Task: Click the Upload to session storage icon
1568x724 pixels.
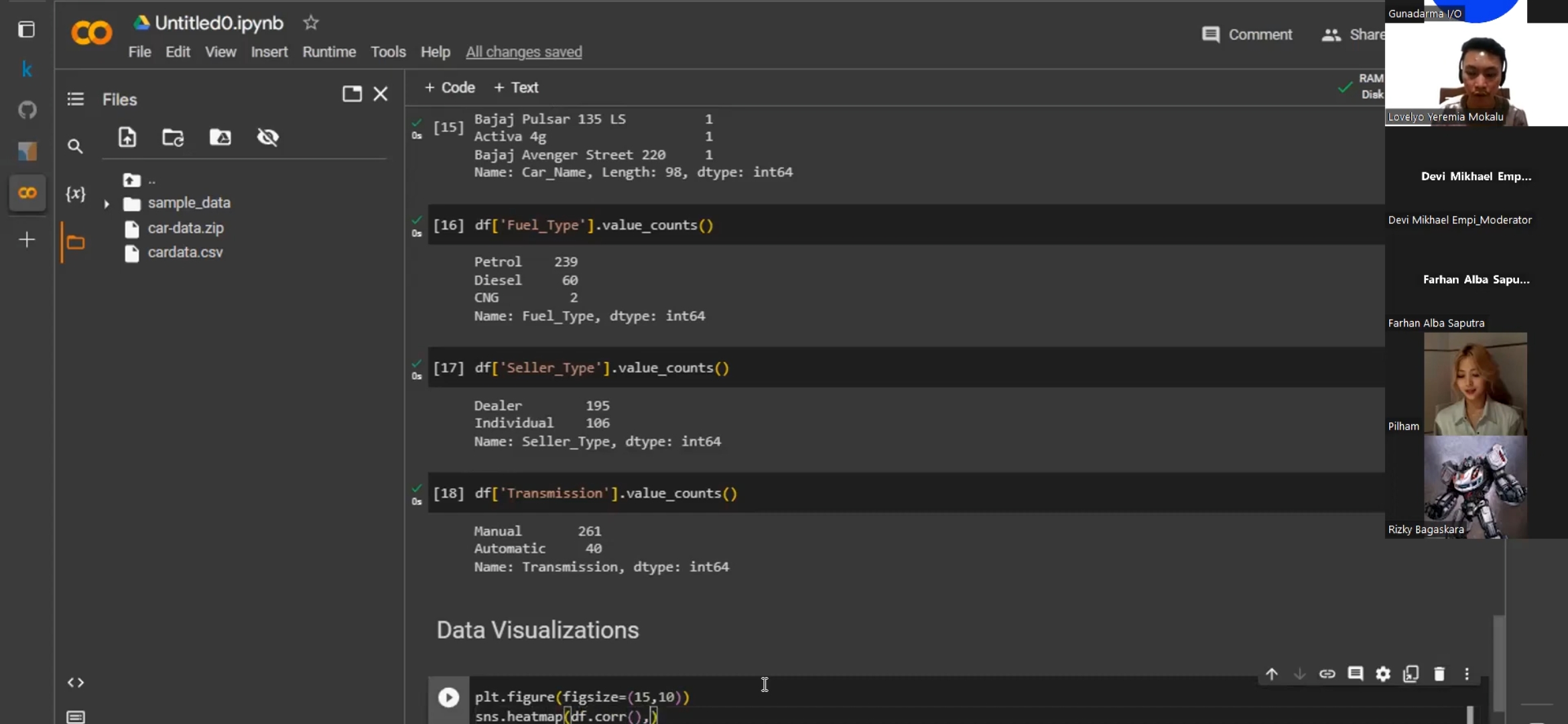Action: click(x=127, y=137)
